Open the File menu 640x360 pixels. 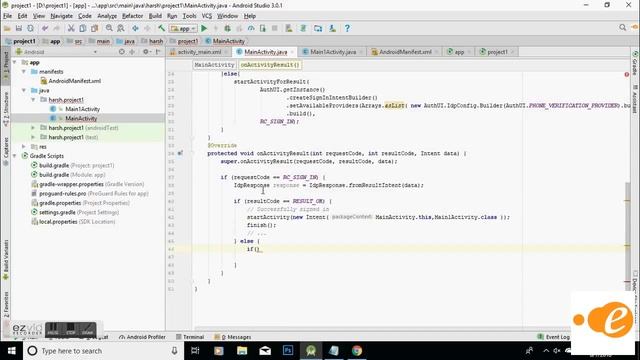pos(7,16)
